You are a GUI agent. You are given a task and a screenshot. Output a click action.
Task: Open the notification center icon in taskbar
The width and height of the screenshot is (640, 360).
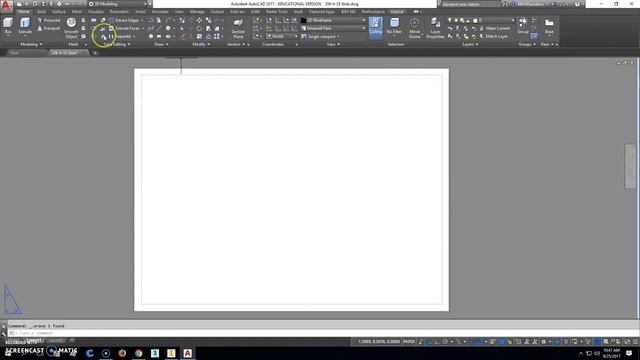(629, 353)
